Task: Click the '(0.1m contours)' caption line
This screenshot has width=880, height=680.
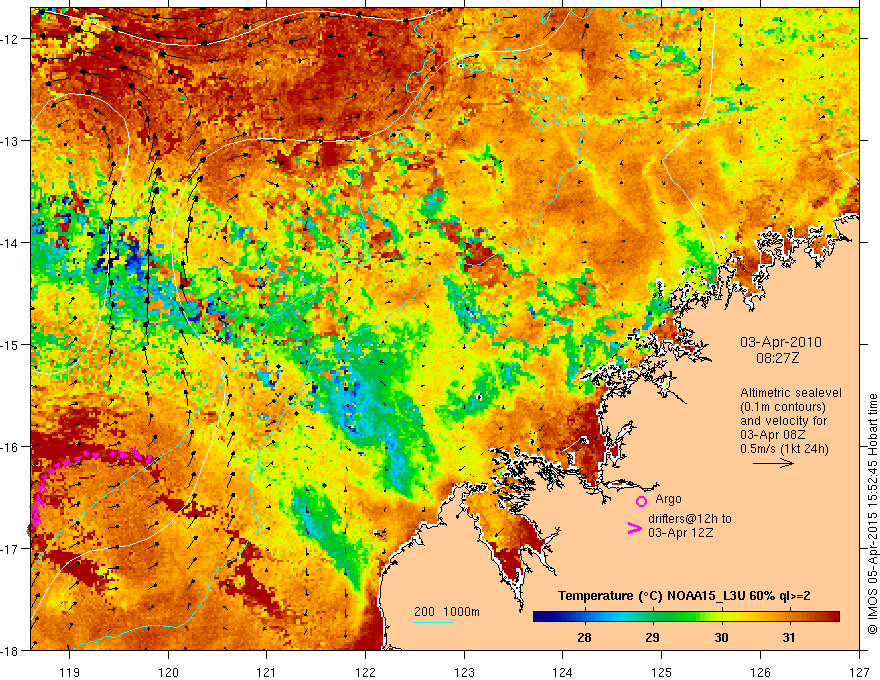Action: (783, 407)
